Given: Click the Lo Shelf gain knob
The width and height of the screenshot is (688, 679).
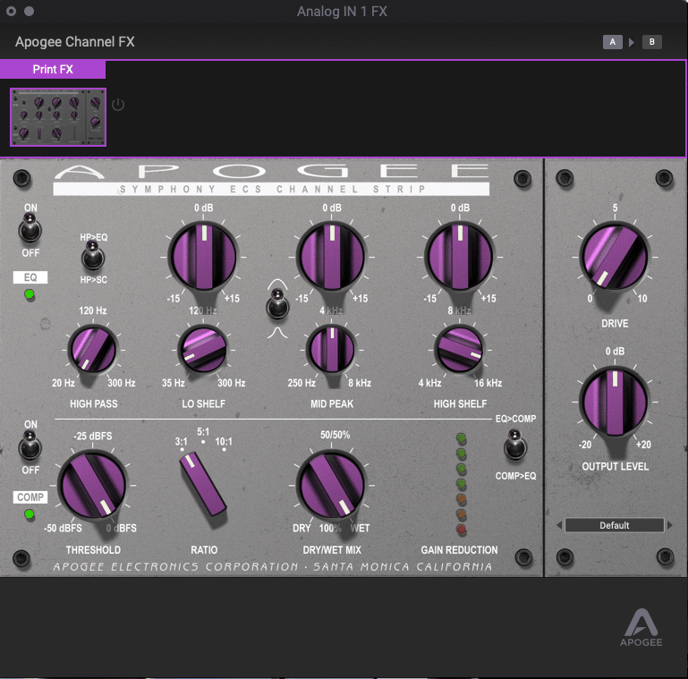Looking at the screenshot, I should click(204, 256).
